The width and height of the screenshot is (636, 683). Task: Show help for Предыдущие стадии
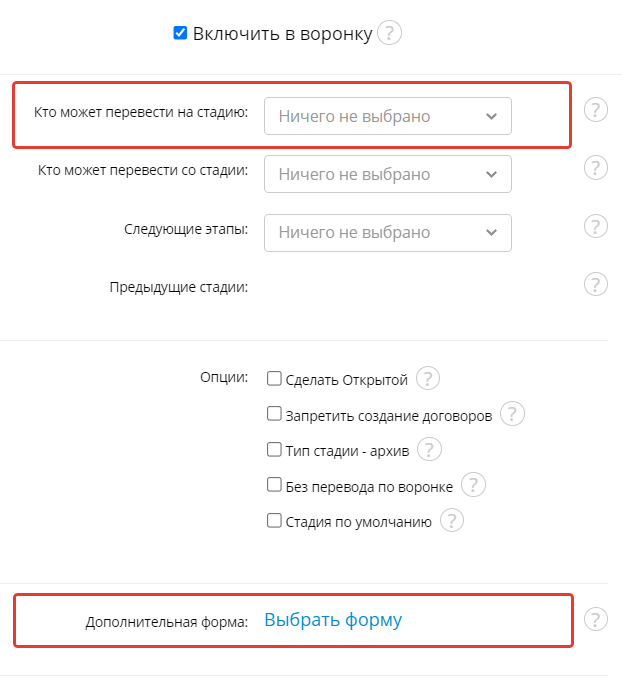click(x=595, y=285)
